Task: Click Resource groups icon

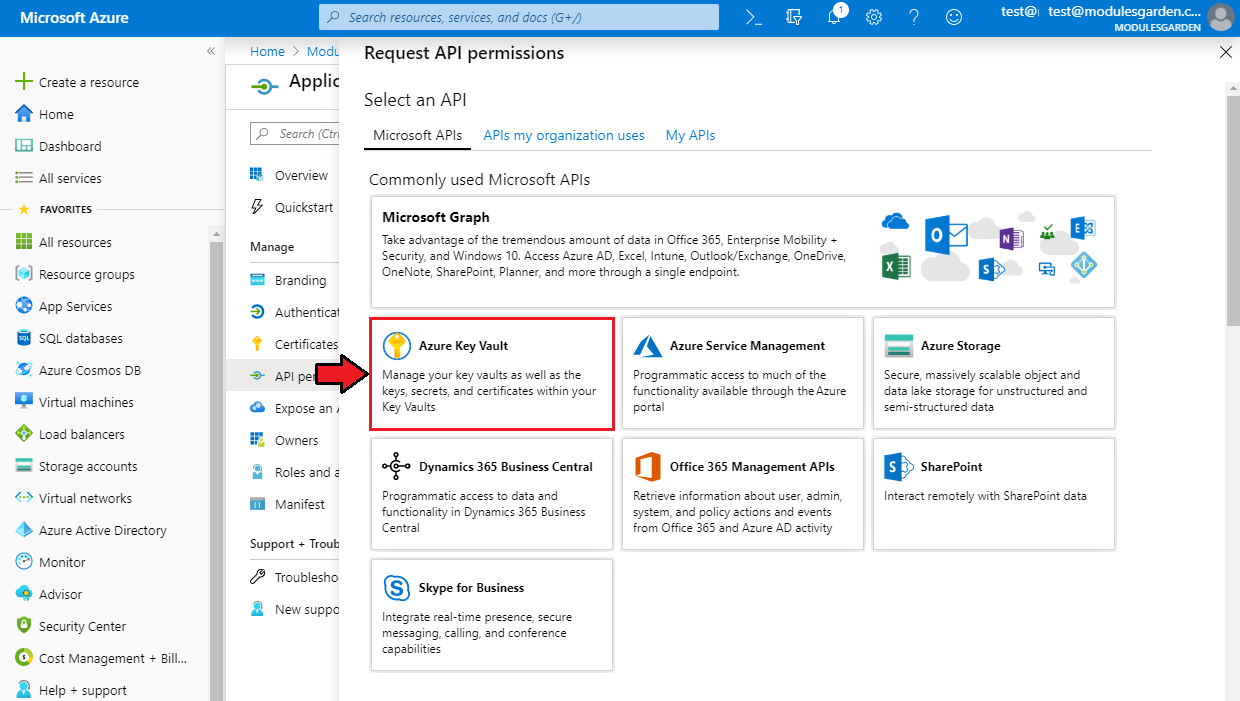Action: pyautogui.click(x=24, y=274)
